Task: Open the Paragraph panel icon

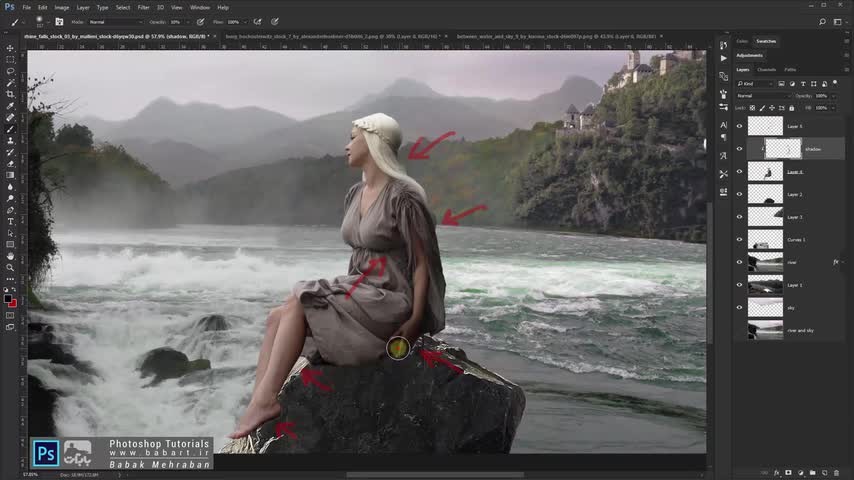Action: pos(723,137)
